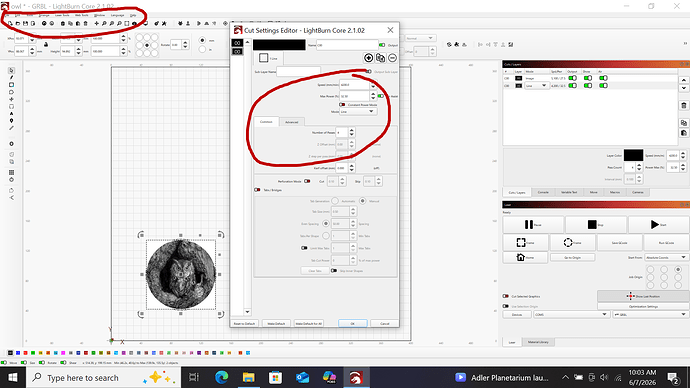Add a sub-layer with the plus icon
The image size is (690, 388).
[368, 58]
